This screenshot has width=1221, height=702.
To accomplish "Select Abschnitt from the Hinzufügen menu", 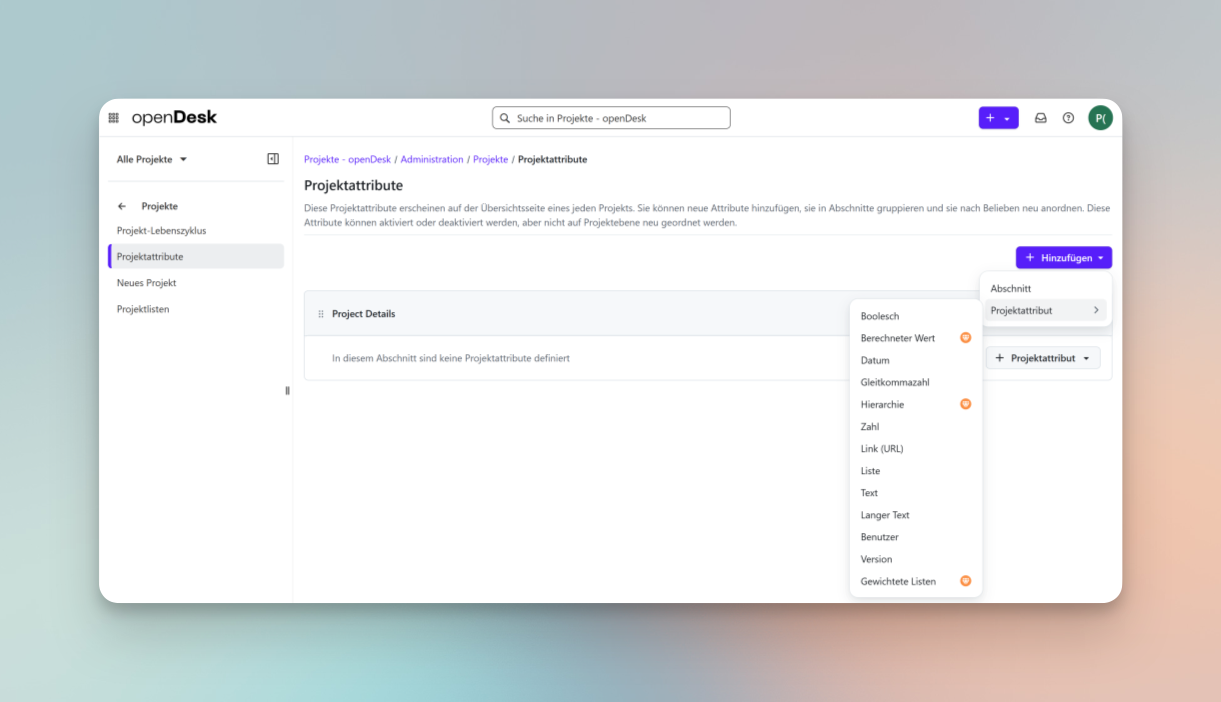I will tap(1011, 288).
